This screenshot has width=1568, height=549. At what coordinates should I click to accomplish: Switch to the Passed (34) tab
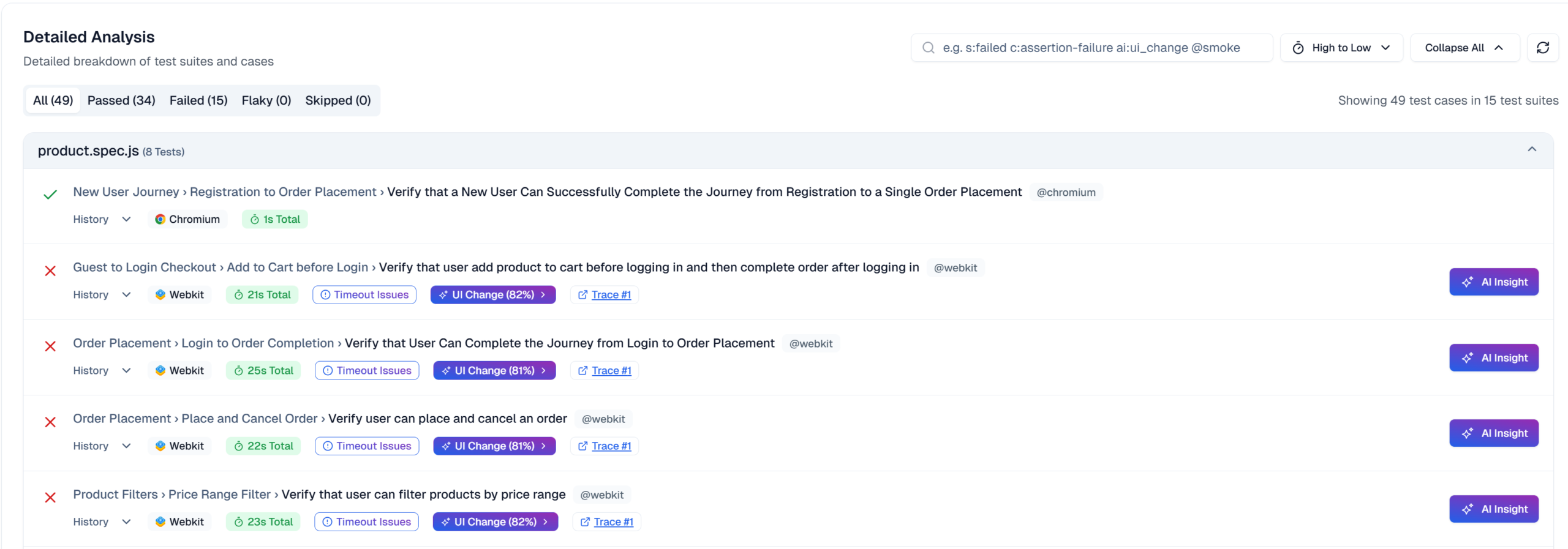(x=121, y=100)
